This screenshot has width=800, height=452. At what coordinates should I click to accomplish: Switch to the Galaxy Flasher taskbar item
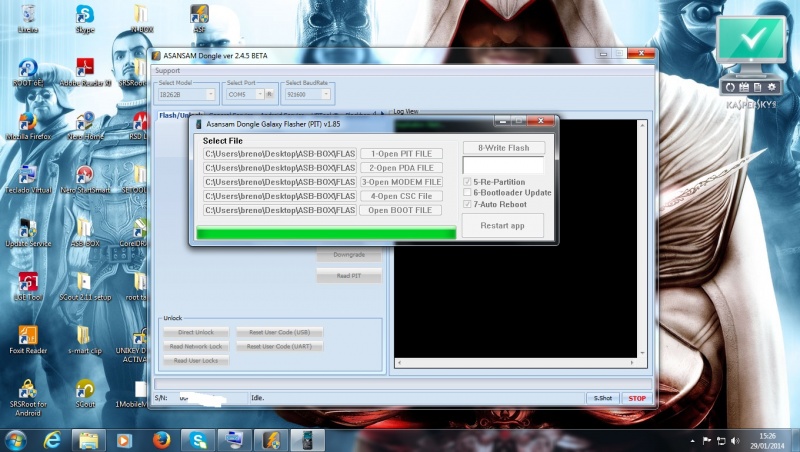307,440
